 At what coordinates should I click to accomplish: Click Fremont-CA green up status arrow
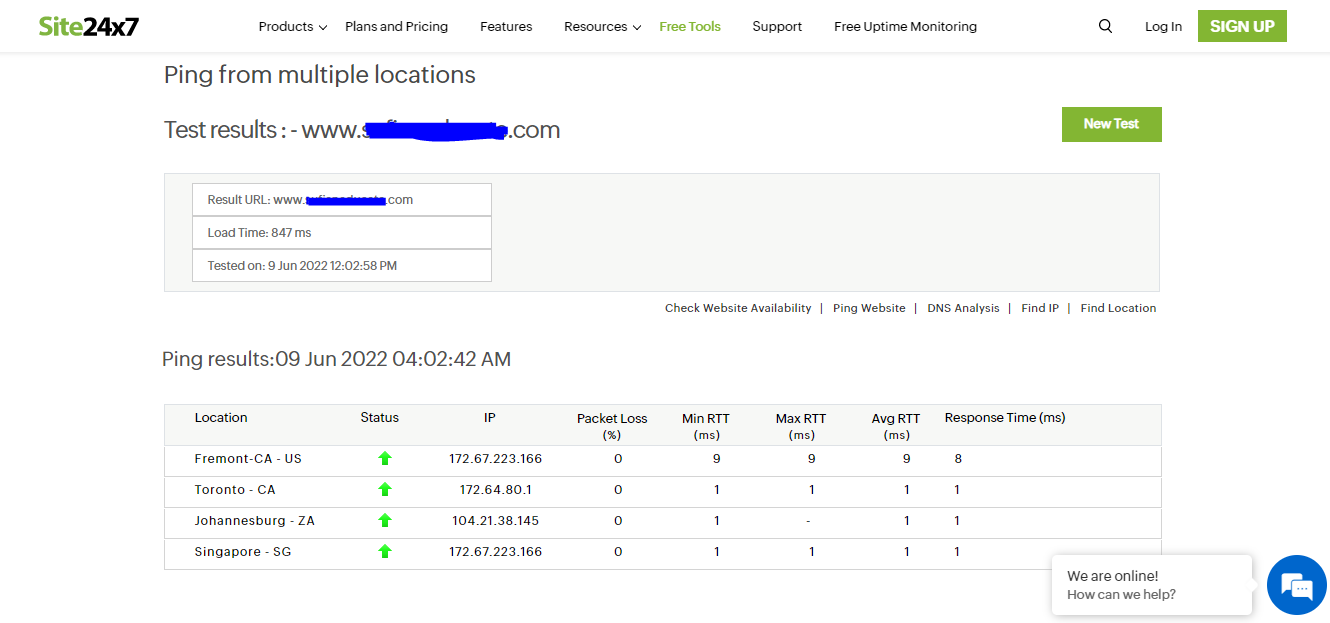(x=385, y=459)
